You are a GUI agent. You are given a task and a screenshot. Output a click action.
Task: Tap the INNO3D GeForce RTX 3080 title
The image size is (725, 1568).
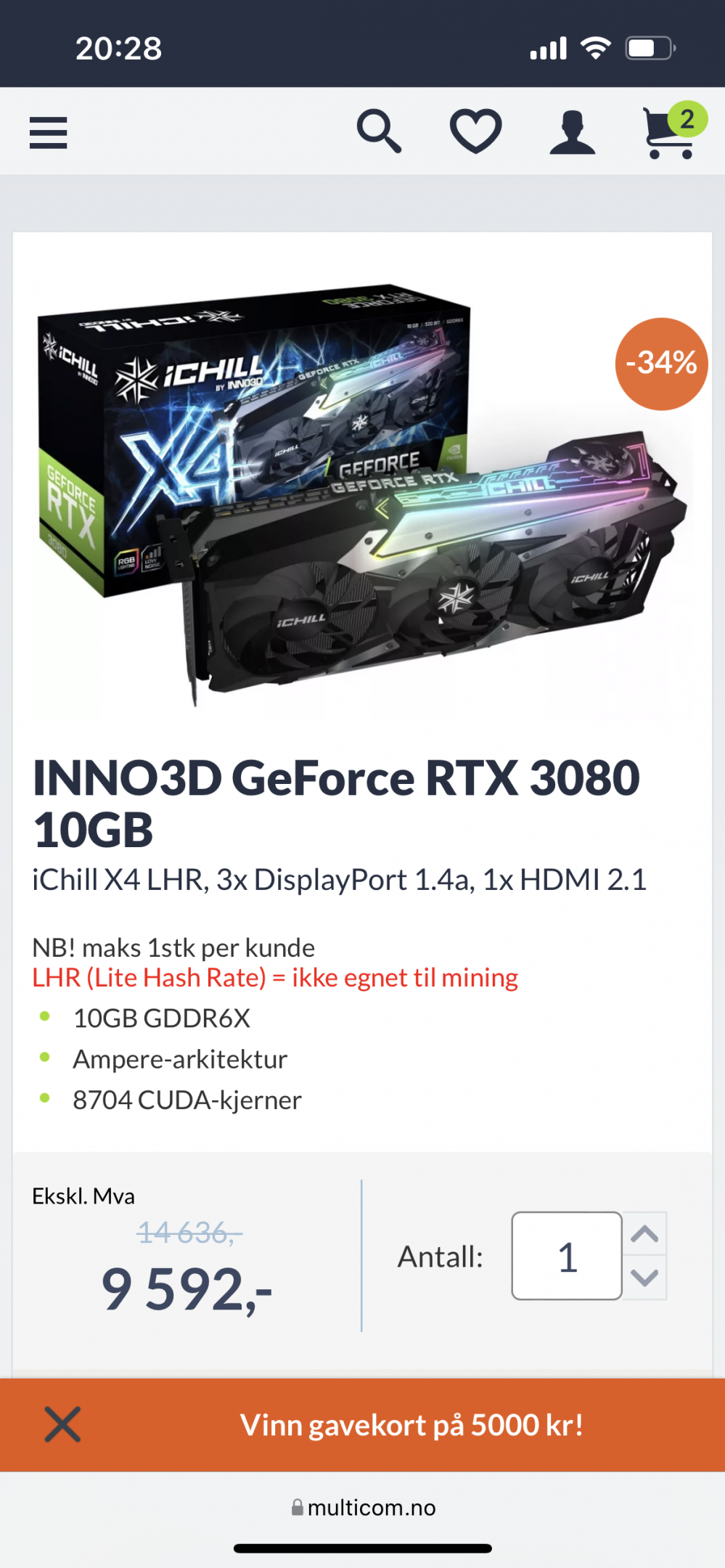click(x=336, y=803)
